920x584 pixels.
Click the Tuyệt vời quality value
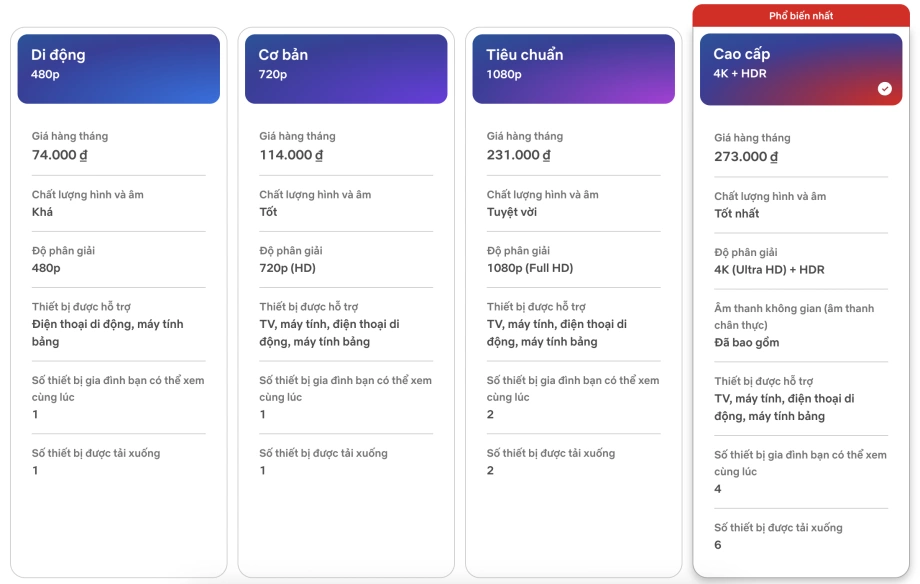(512, 212)
